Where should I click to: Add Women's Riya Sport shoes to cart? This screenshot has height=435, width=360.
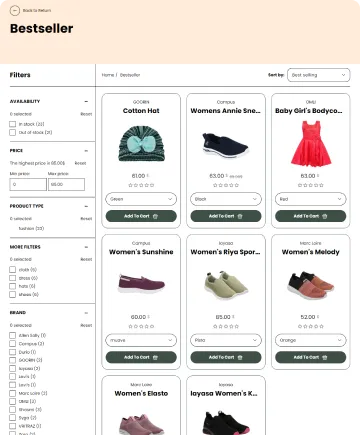[x=226, y=357]
